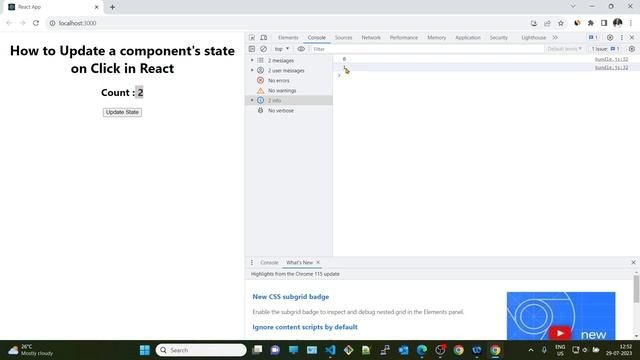
Task: Open a new browser tab
Action: [112, 7]
